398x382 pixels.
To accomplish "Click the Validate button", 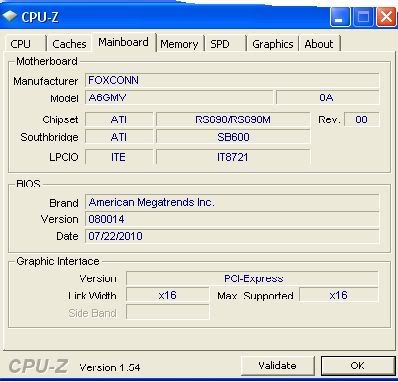I will pos(277,366).
